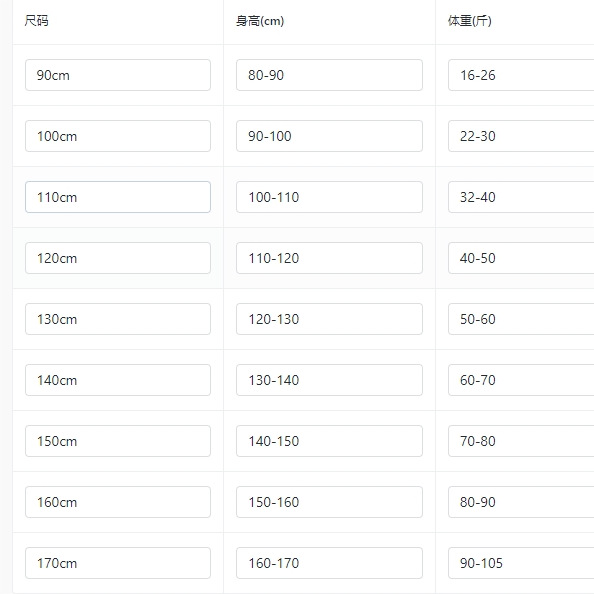This screenshot has width=594, height=594.
Task: Click the height field showing 120-130
Action: (x=329, y=319)
